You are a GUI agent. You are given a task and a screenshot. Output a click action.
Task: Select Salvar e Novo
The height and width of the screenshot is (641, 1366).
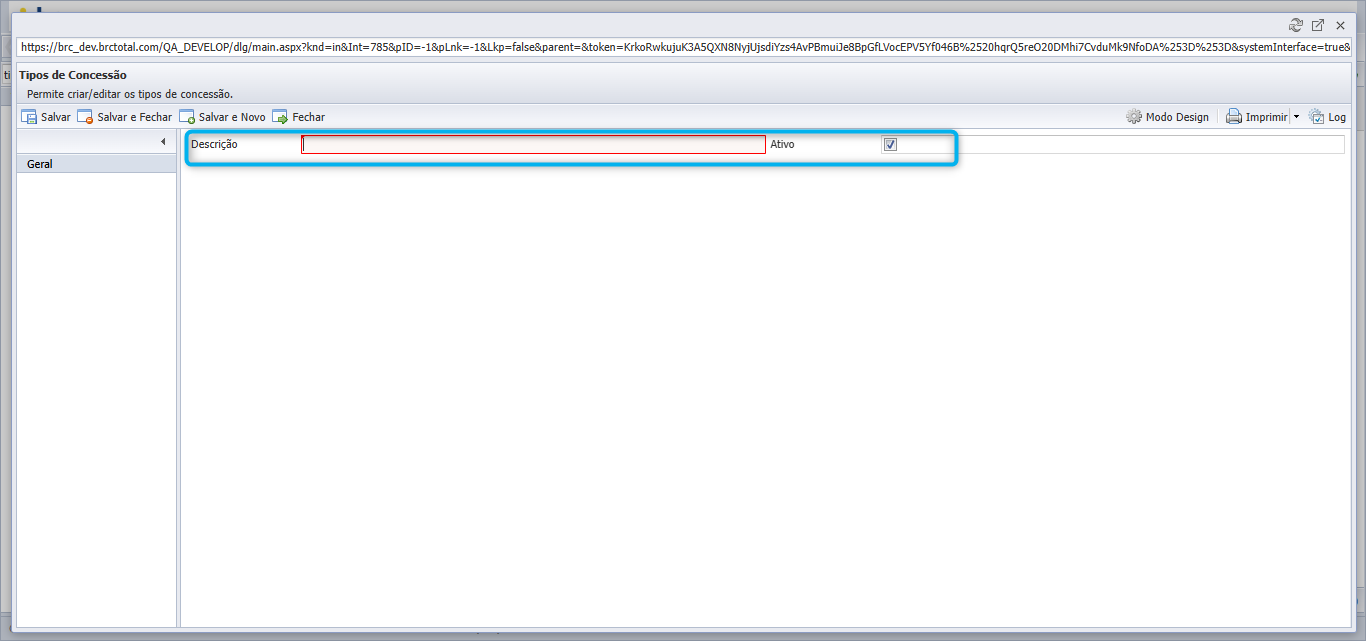[222, 117]
